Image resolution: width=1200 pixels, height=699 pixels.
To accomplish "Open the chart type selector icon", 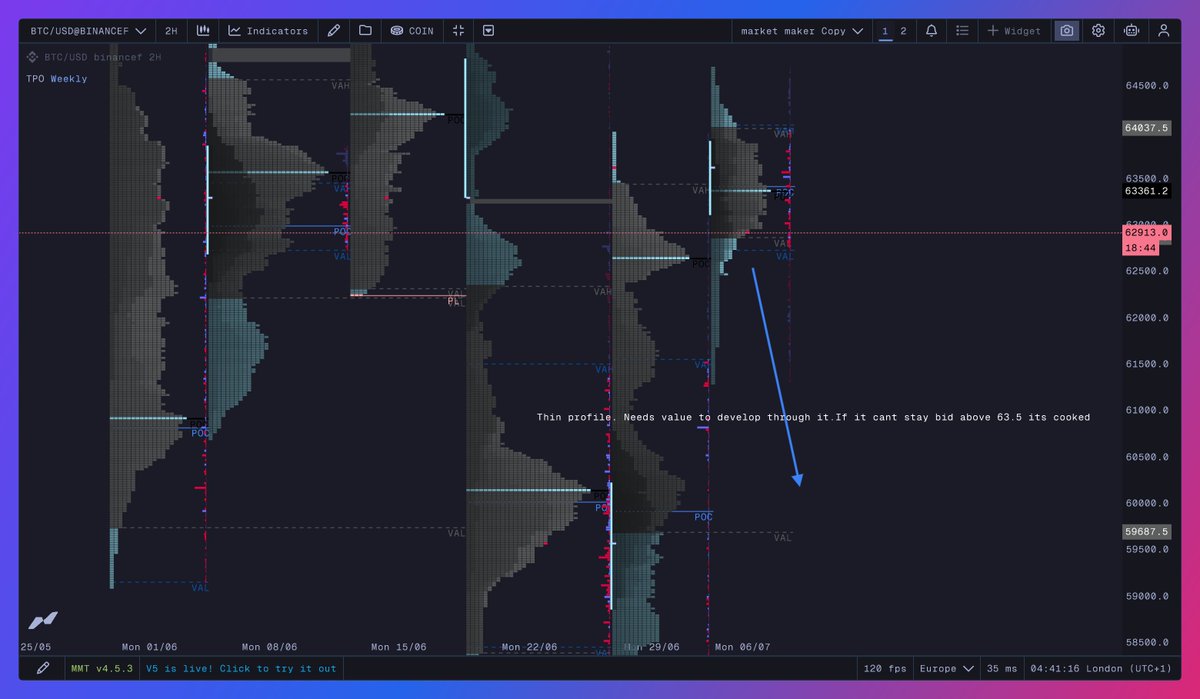I will 202,31.
